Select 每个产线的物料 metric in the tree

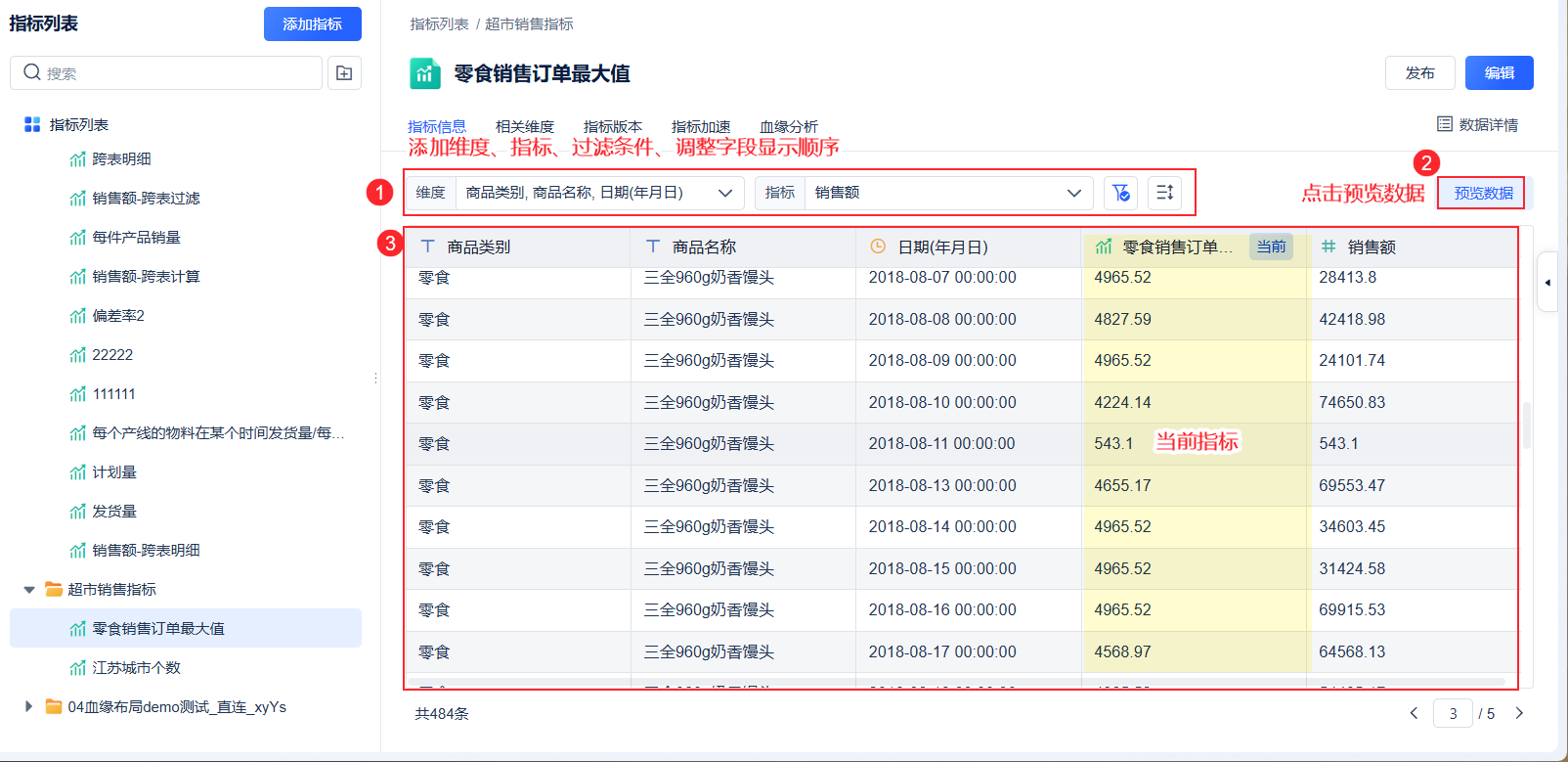[x=218, y=433]
